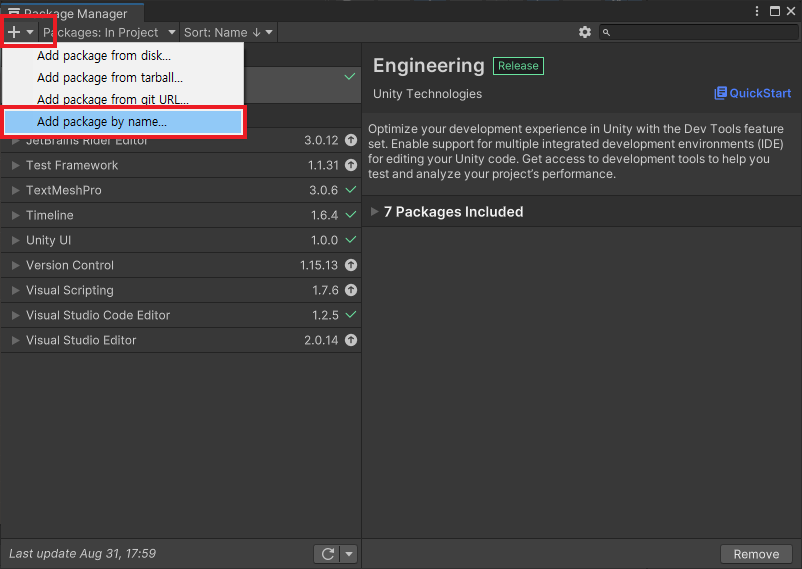This screenshot has width=802, height=569.
Task: Click the Engineering title heading
Action: click(x=429, y=65)
